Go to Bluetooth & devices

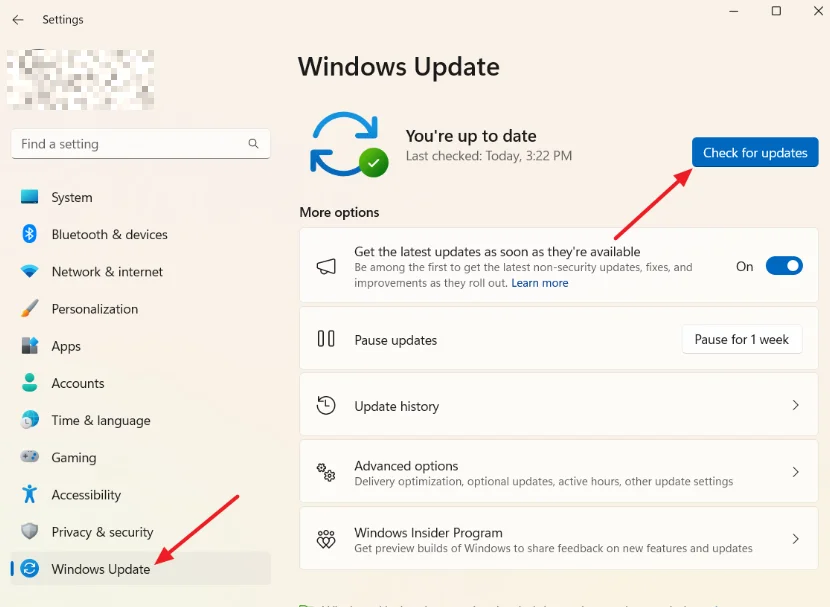[141, 234]
